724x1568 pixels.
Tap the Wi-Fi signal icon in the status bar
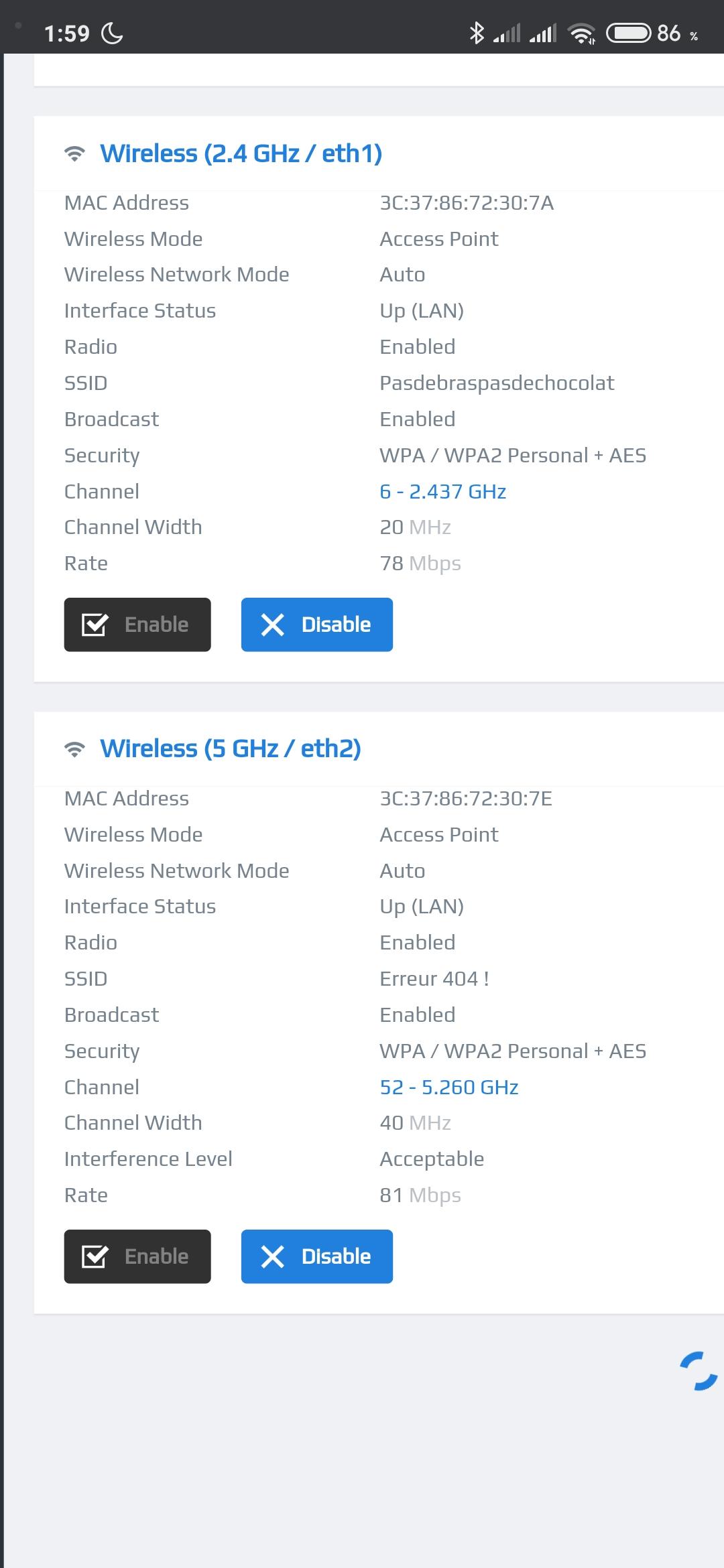click(x=581, y=33)
